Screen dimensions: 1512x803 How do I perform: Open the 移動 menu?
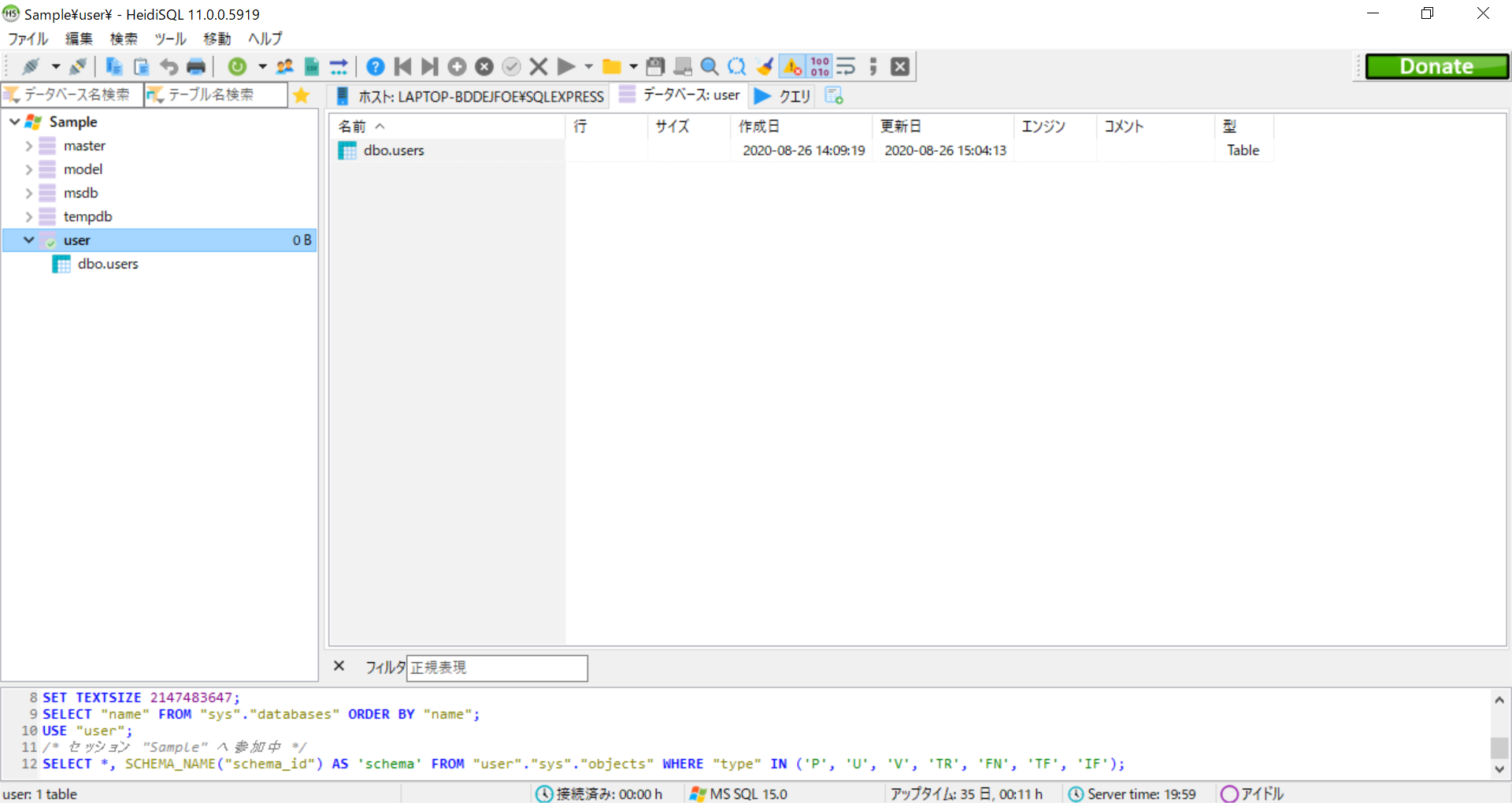tap(217, 39)
